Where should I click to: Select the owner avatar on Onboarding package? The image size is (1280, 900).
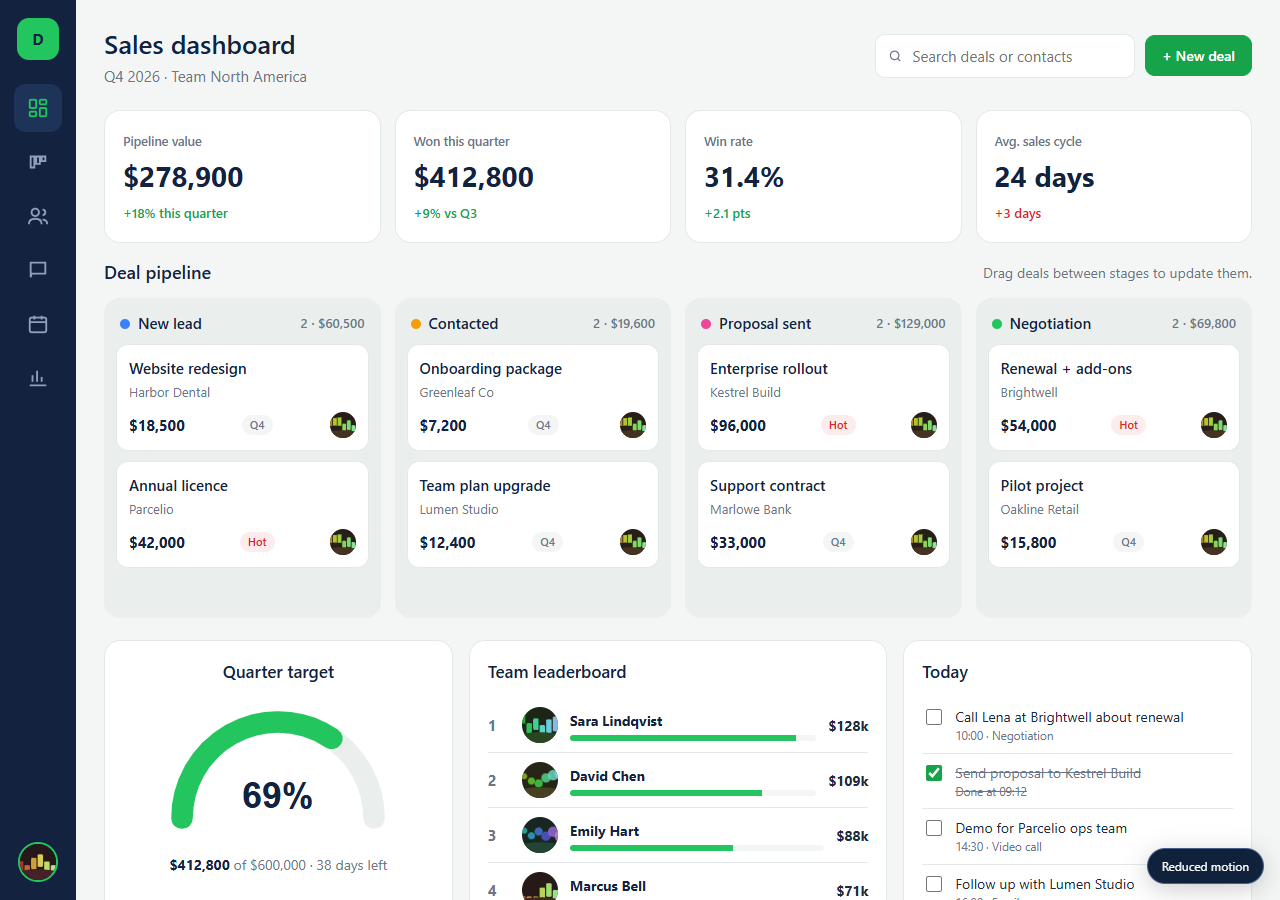633,425
